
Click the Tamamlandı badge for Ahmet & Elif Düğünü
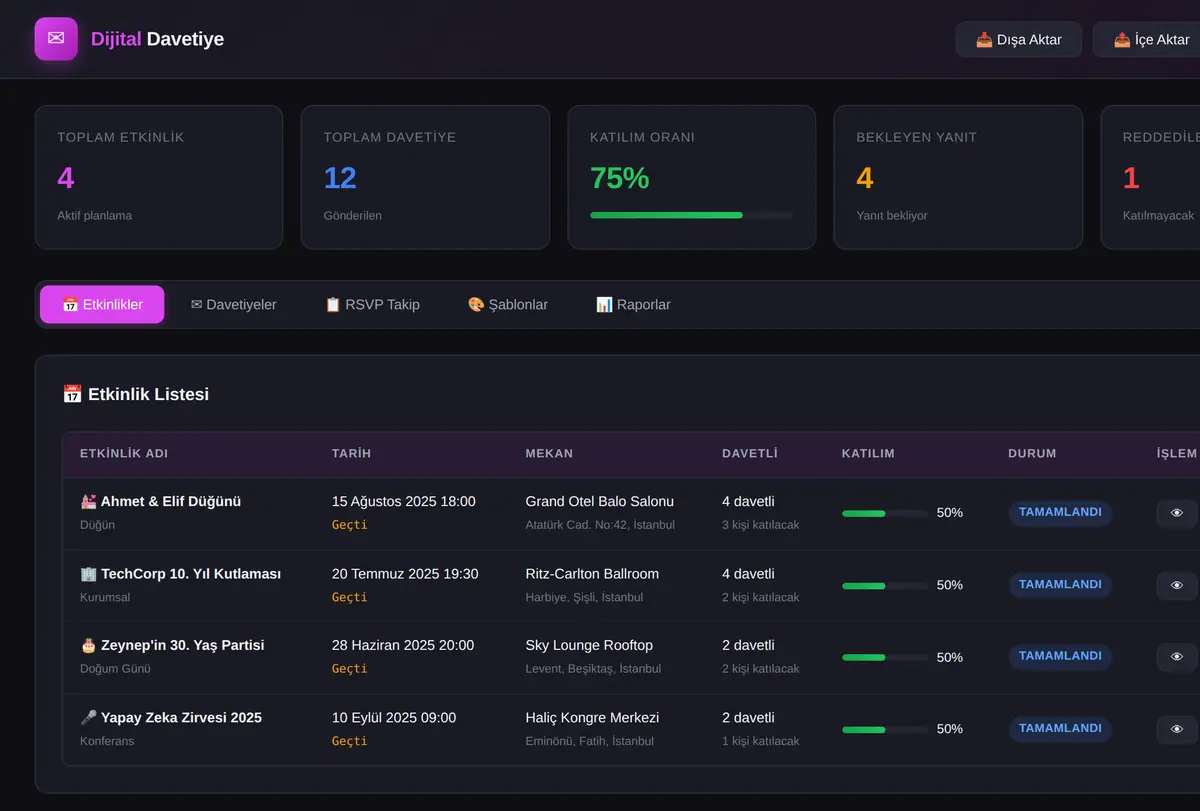(x=1060, y=513)
